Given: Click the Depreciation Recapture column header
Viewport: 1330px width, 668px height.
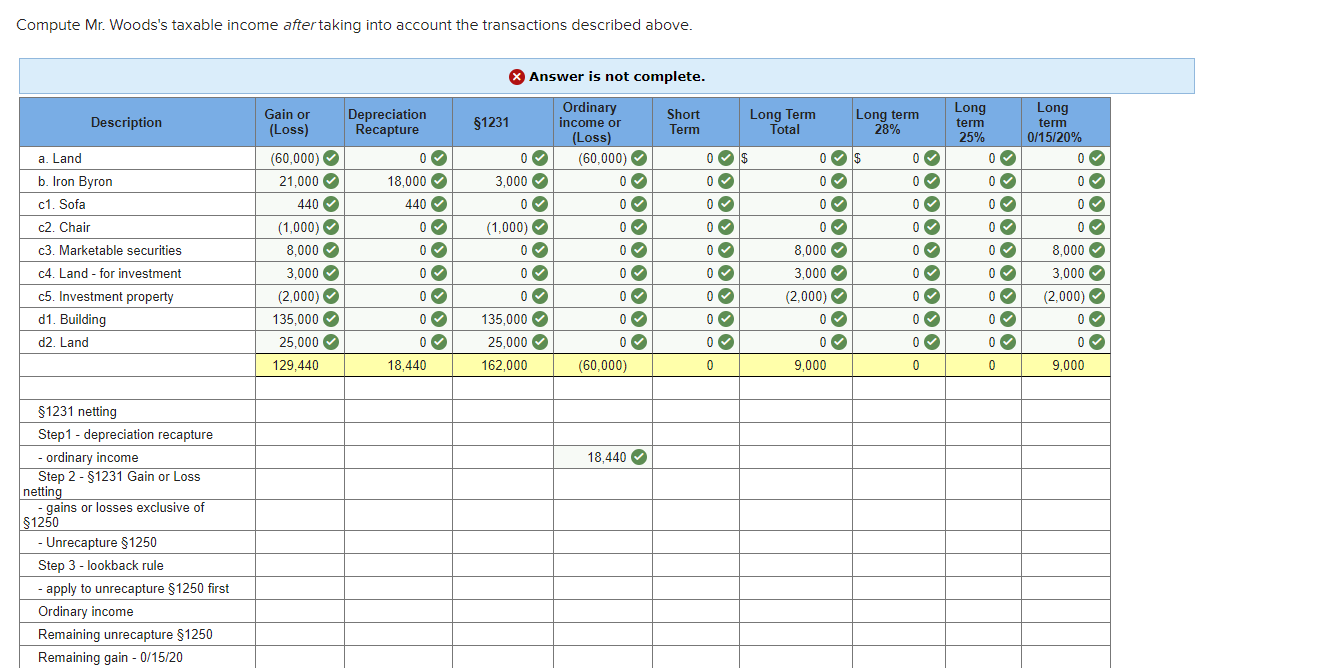Looking at the screenshot, I should click(399, 122).
